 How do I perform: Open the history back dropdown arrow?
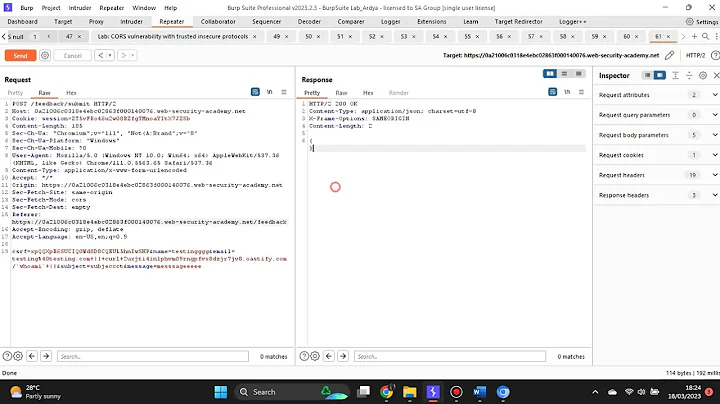click(x=110, y=56)
